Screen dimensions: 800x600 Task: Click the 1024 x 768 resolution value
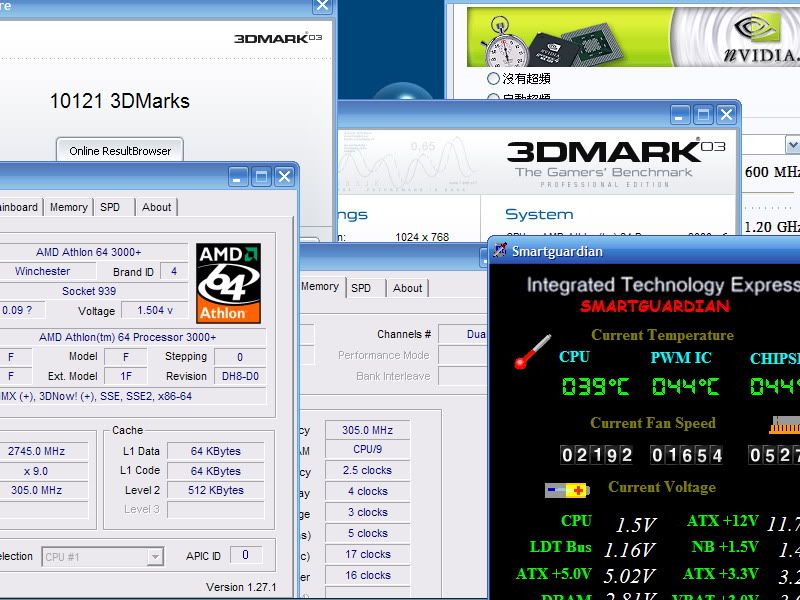click(x=422, y=237)
